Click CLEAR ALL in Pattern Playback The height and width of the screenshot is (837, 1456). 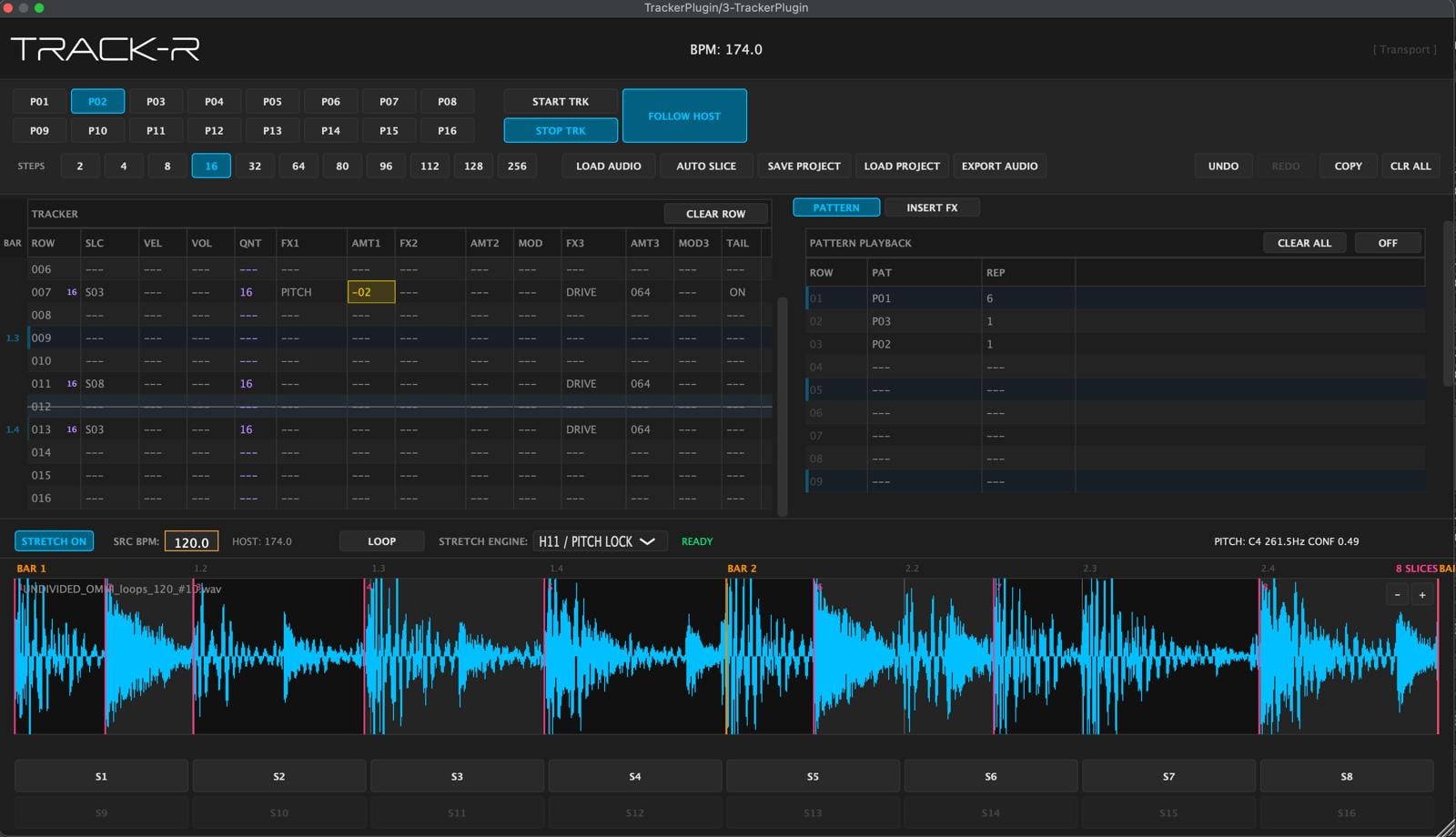coord(1304,243)
